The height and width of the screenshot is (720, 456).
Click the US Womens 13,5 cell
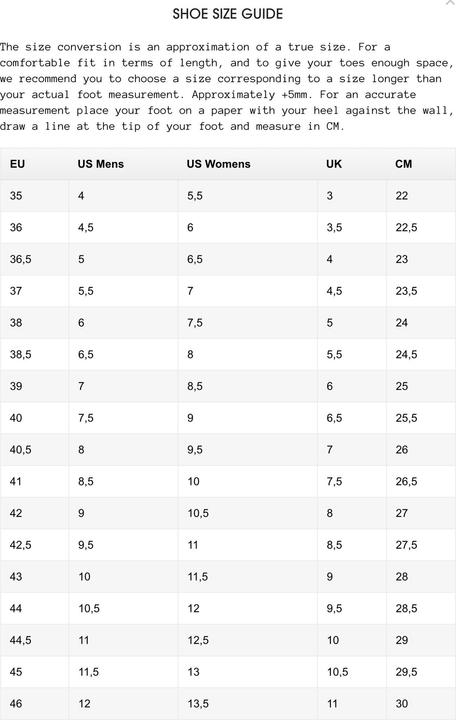[198, 703]
